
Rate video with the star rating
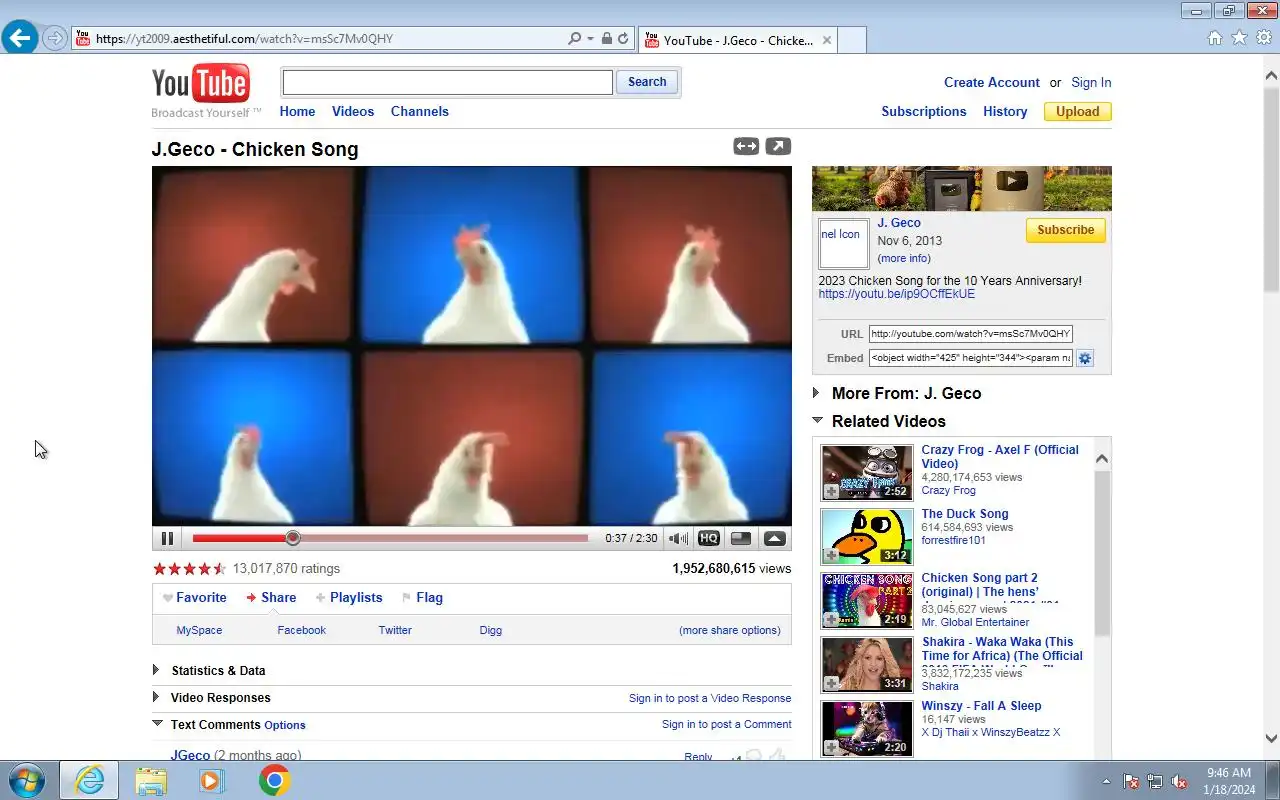[x=189, y=568]
